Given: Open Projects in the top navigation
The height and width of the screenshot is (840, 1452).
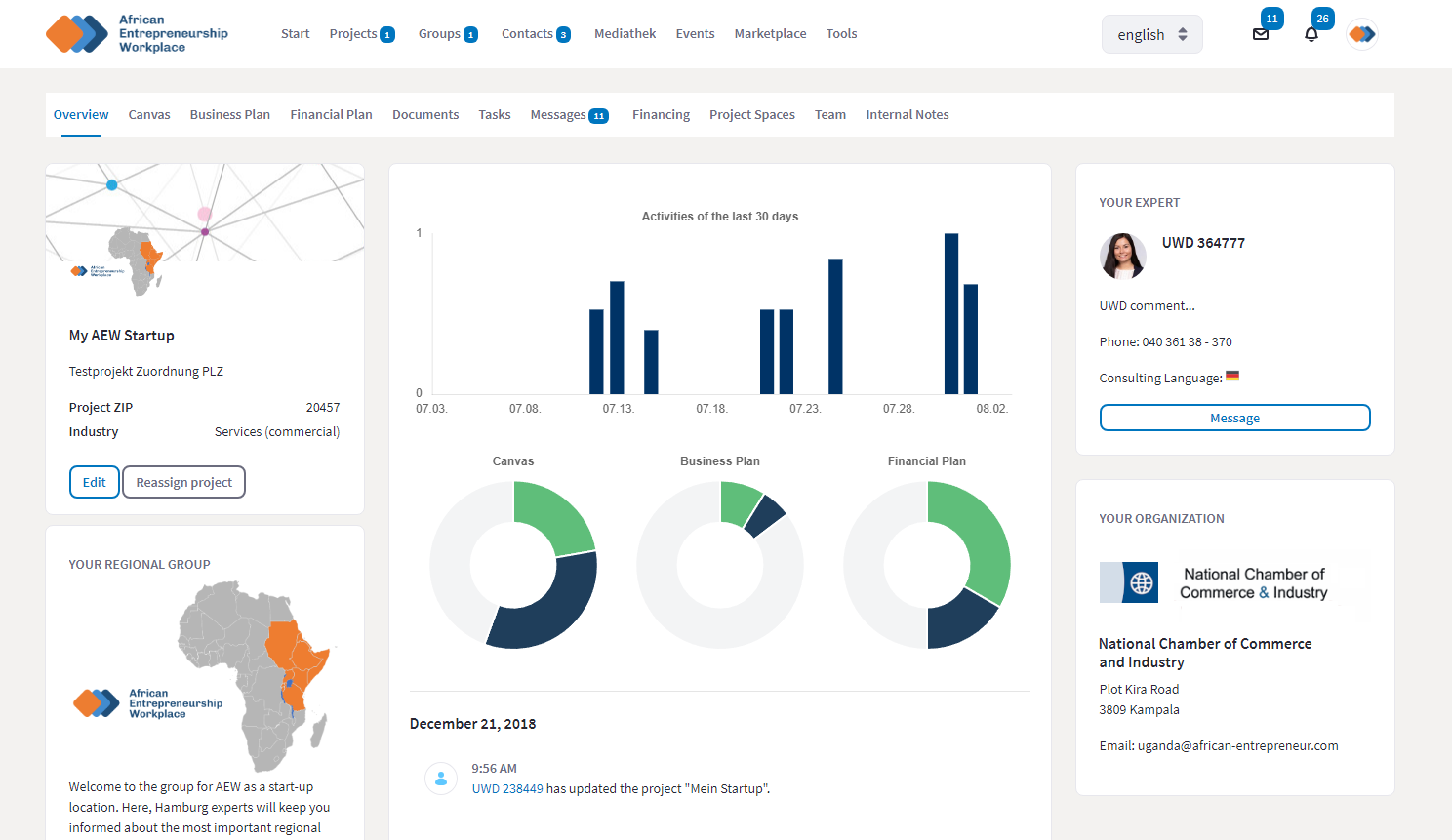Looking at the screenshot, I should click(353, 34).
